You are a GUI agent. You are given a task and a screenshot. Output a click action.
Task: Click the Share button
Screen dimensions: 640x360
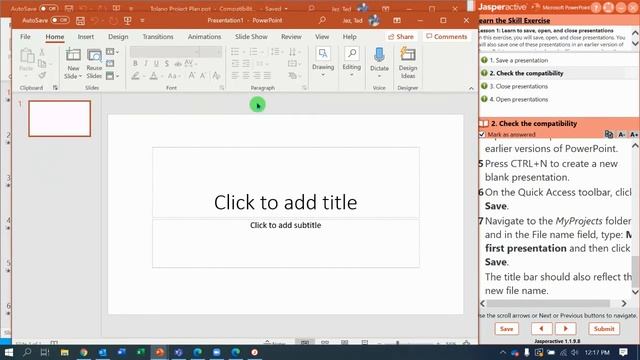[x=401, y=37]
